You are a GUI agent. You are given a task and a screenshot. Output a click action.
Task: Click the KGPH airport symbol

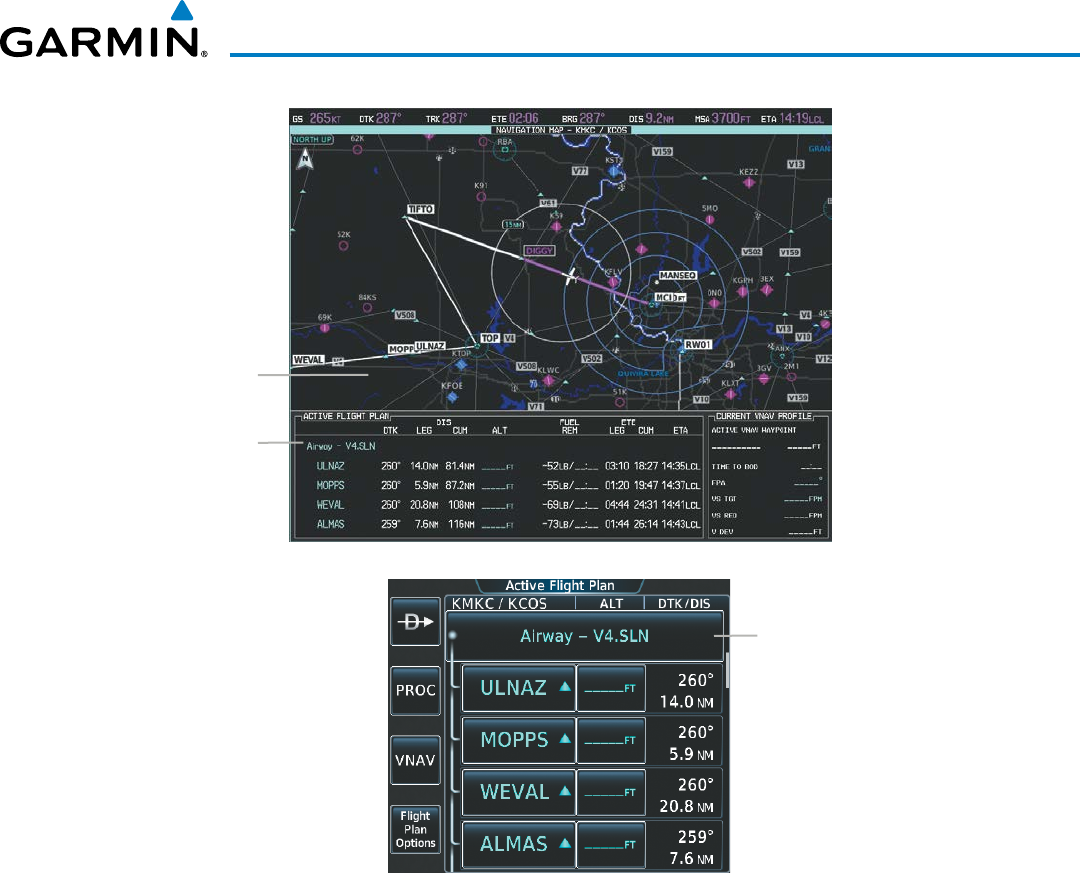coord(742,291)
